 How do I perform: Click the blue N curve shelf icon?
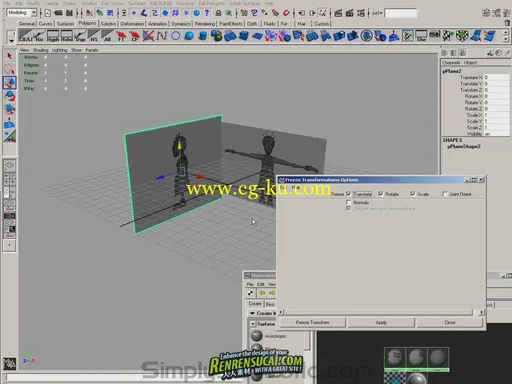162,35
